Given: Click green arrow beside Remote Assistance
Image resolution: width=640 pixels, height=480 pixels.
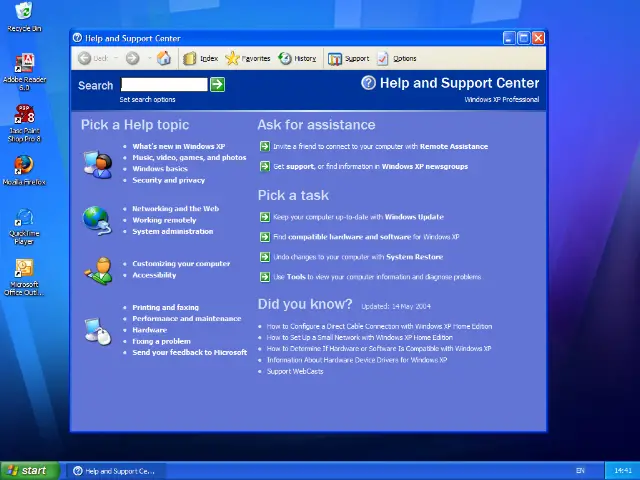Looking at the screenshot, I should coord(265,146).
